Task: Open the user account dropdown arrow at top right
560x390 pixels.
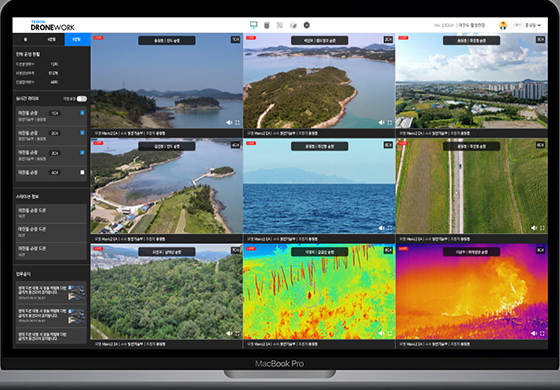Action: tap(539, 25)
